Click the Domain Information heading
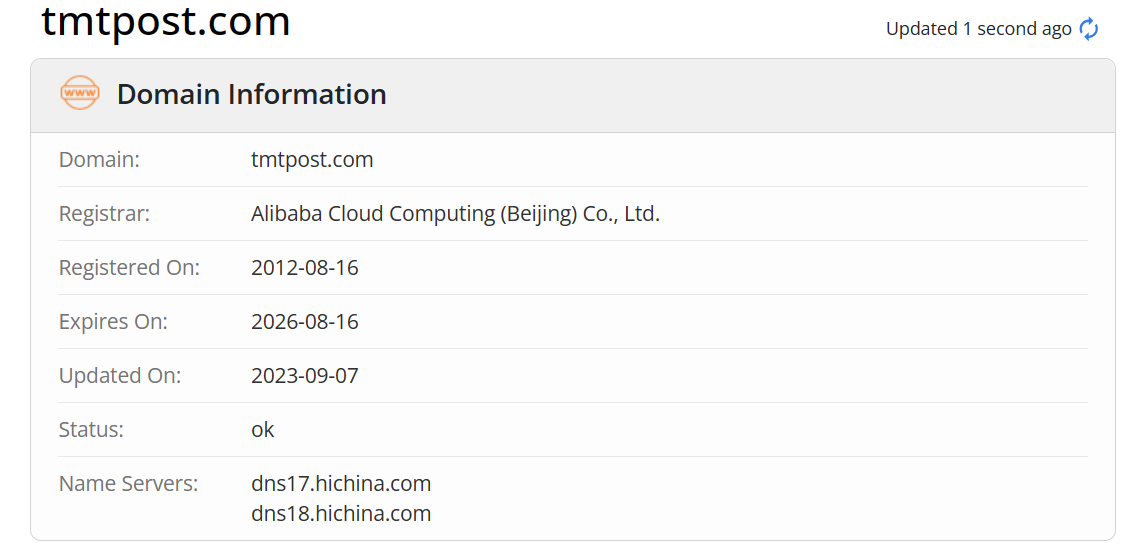This screenshot has width=1133, height=556. pyautogui.click(x=251, y=94)
